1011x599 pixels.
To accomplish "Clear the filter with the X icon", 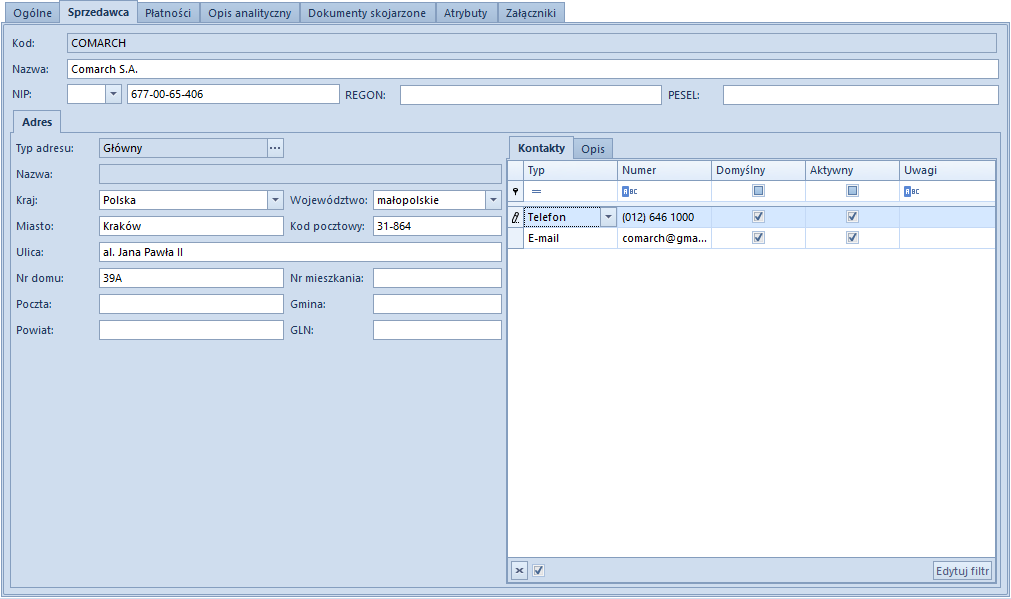I will 519,571.
